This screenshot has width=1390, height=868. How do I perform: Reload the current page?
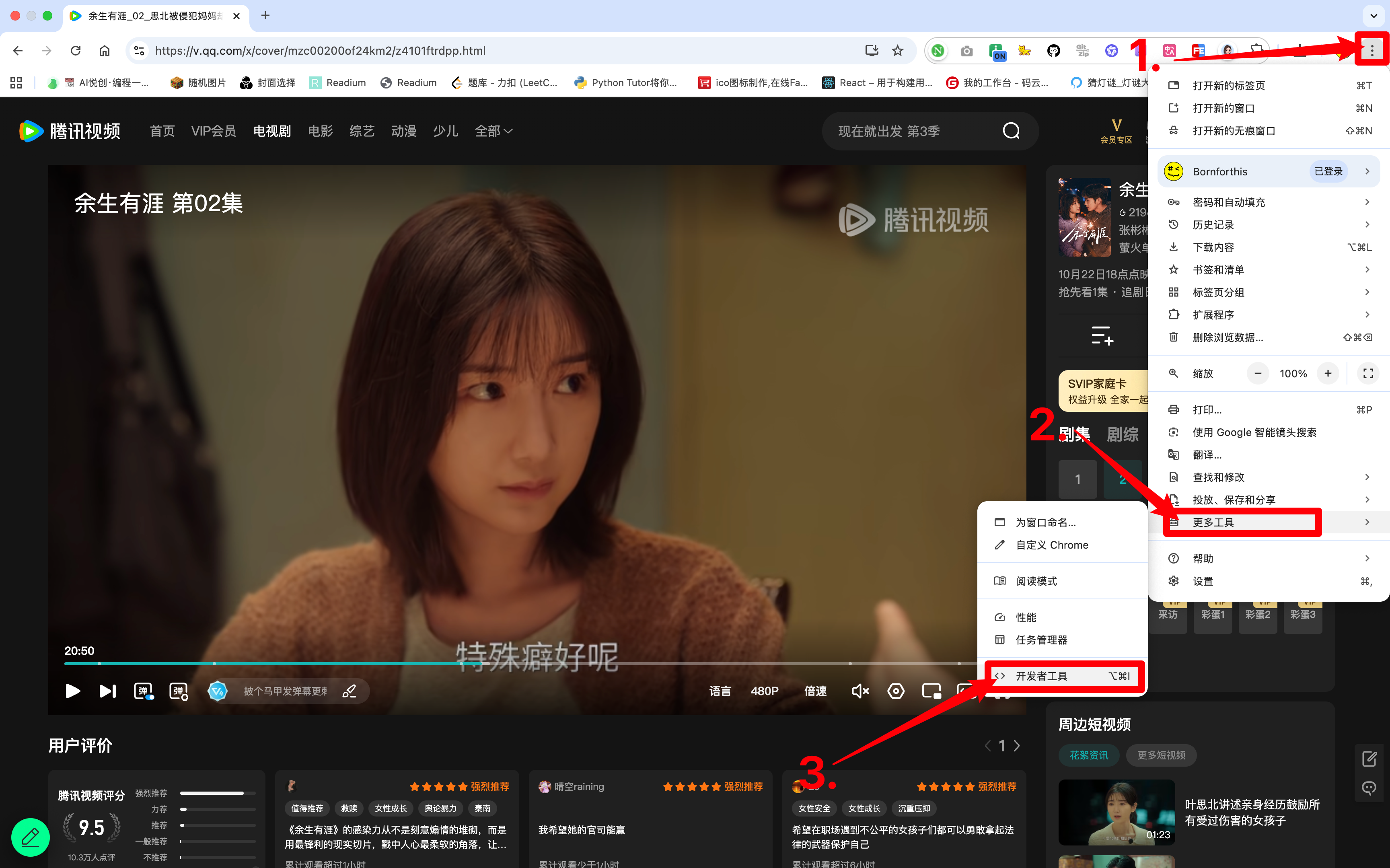tap(75, 51)
